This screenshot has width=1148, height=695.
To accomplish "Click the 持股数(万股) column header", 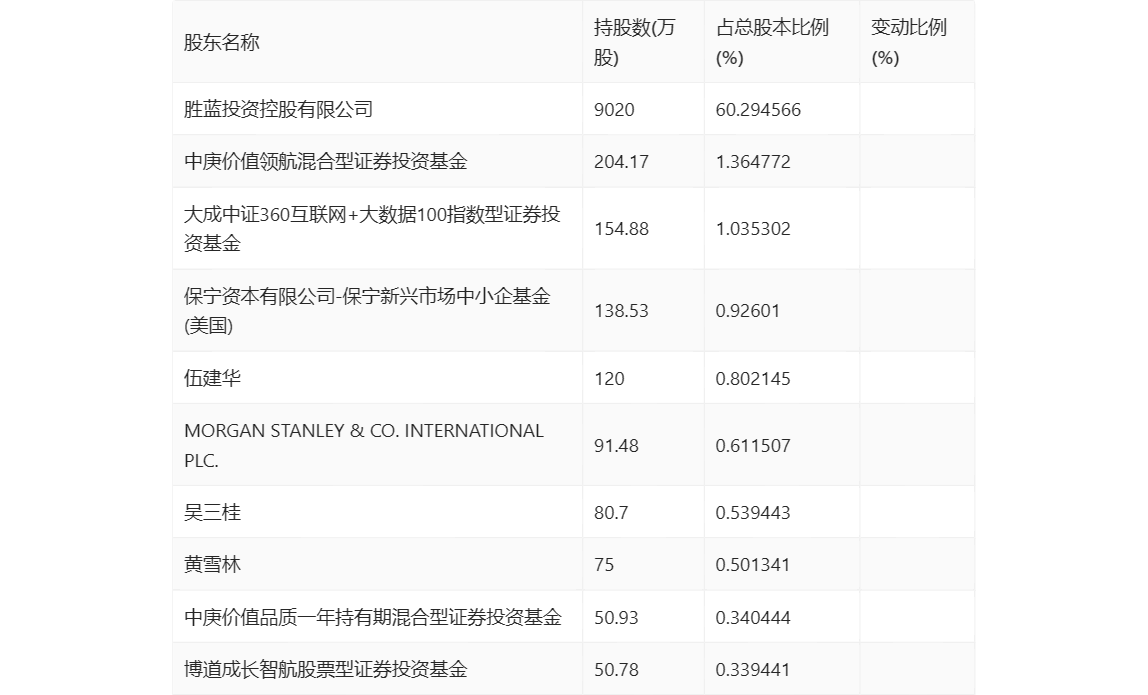I will tap(634, 42).
